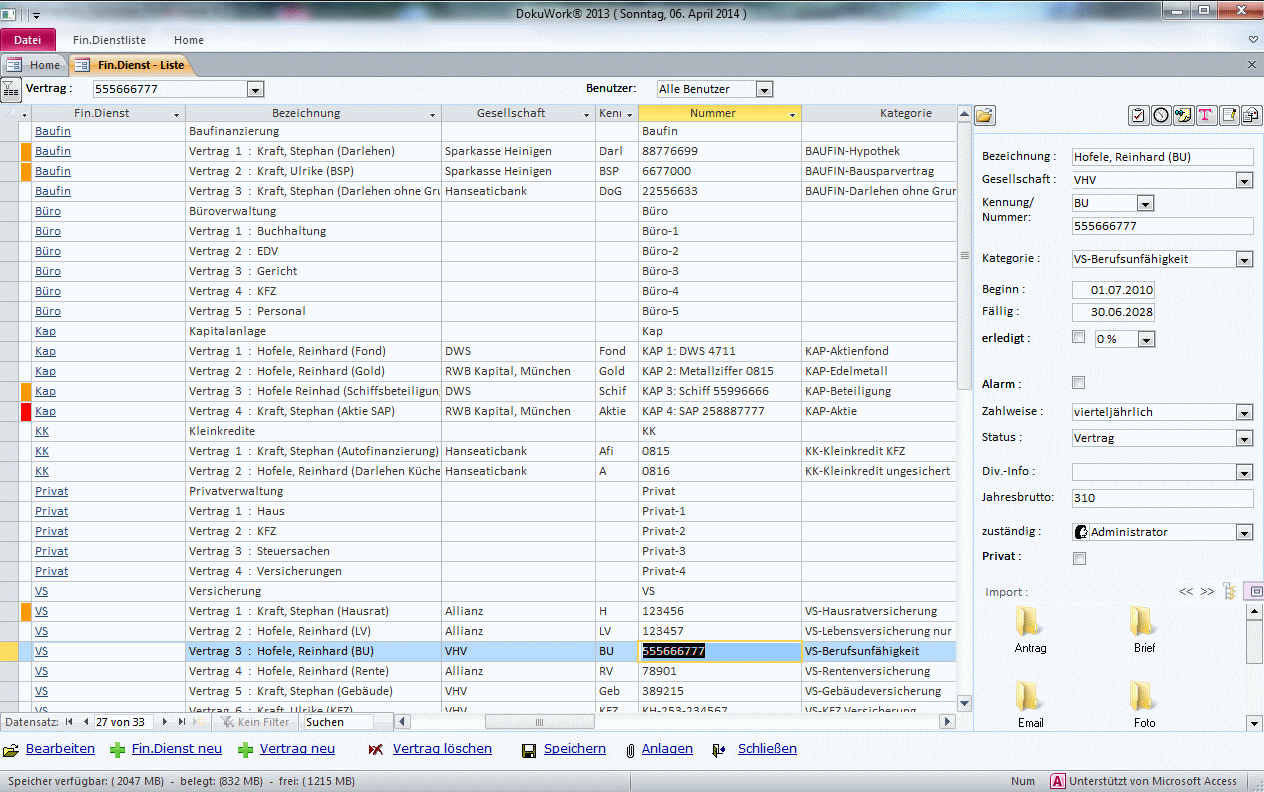The image size is (1264, 792).
Task: Click the Vertrag löschen link
Action: 441,749
